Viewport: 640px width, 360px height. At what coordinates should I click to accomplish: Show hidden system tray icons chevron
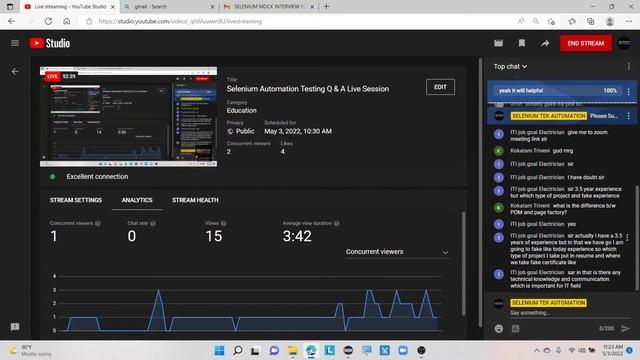coord(536,350)
